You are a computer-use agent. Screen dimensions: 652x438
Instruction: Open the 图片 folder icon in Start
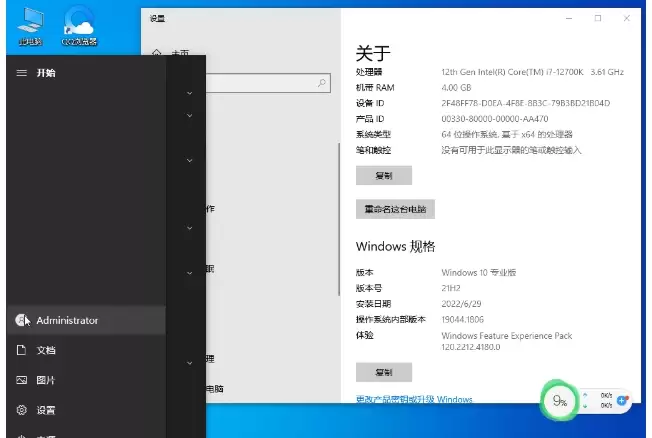click(x=21, y=380)
